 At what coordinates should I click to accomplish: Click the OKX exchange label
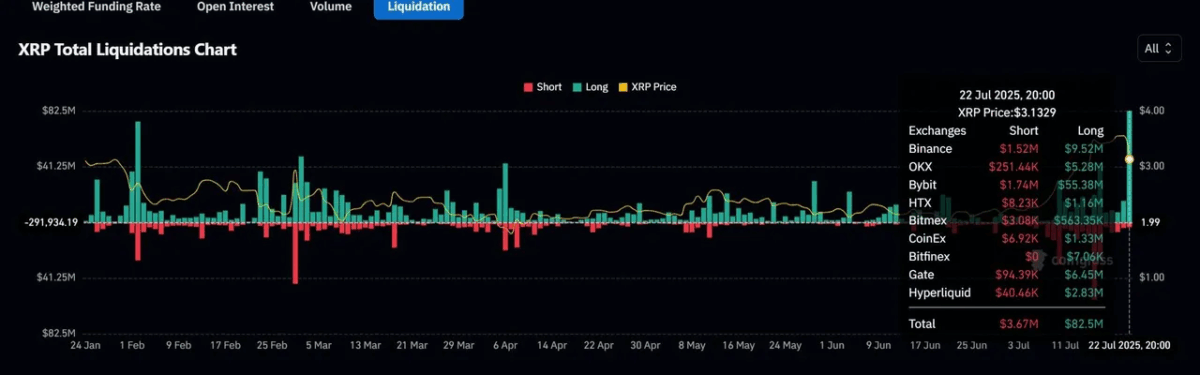point(920,167)
